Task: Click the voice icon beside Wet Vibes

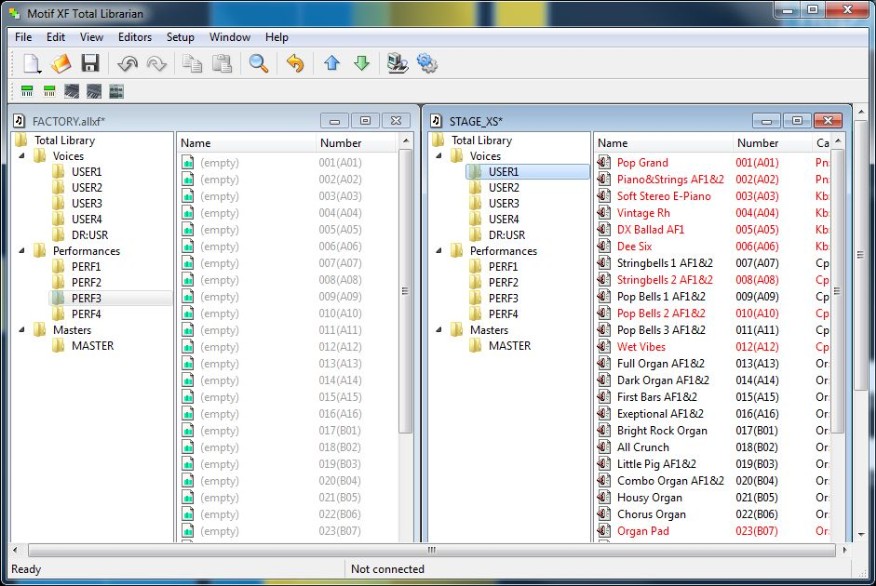Action: tap(603, 347)
